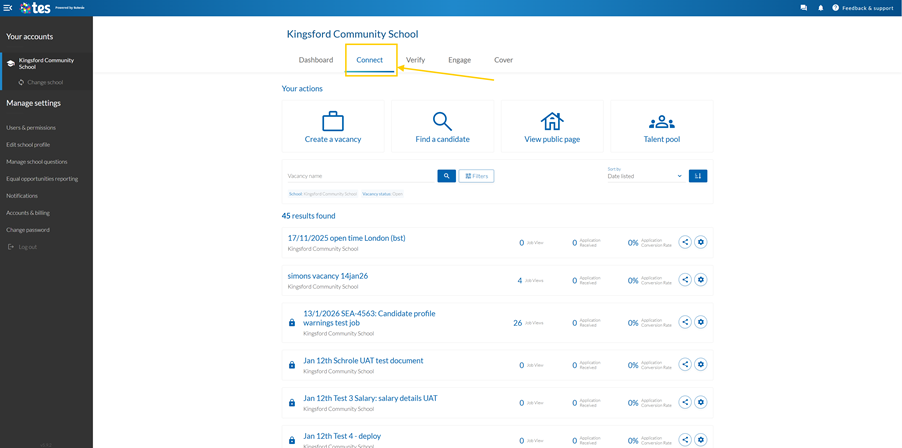902x448 pixels.
Task: Open Manage school questions
Action: point(37,162)
